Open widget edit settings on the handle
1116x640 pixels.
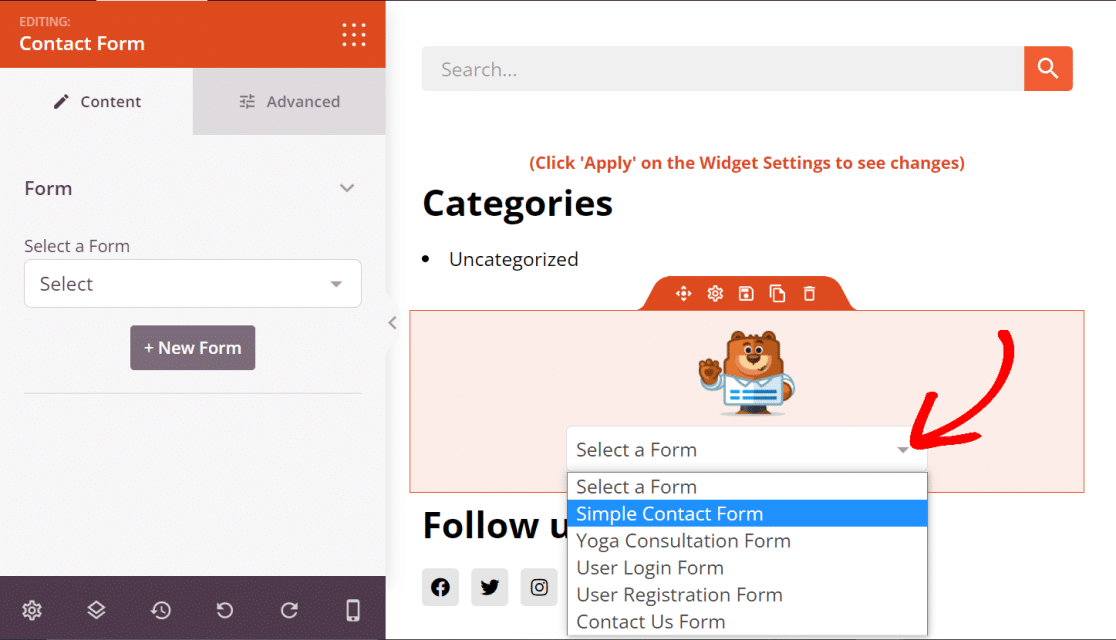[715, 293]
